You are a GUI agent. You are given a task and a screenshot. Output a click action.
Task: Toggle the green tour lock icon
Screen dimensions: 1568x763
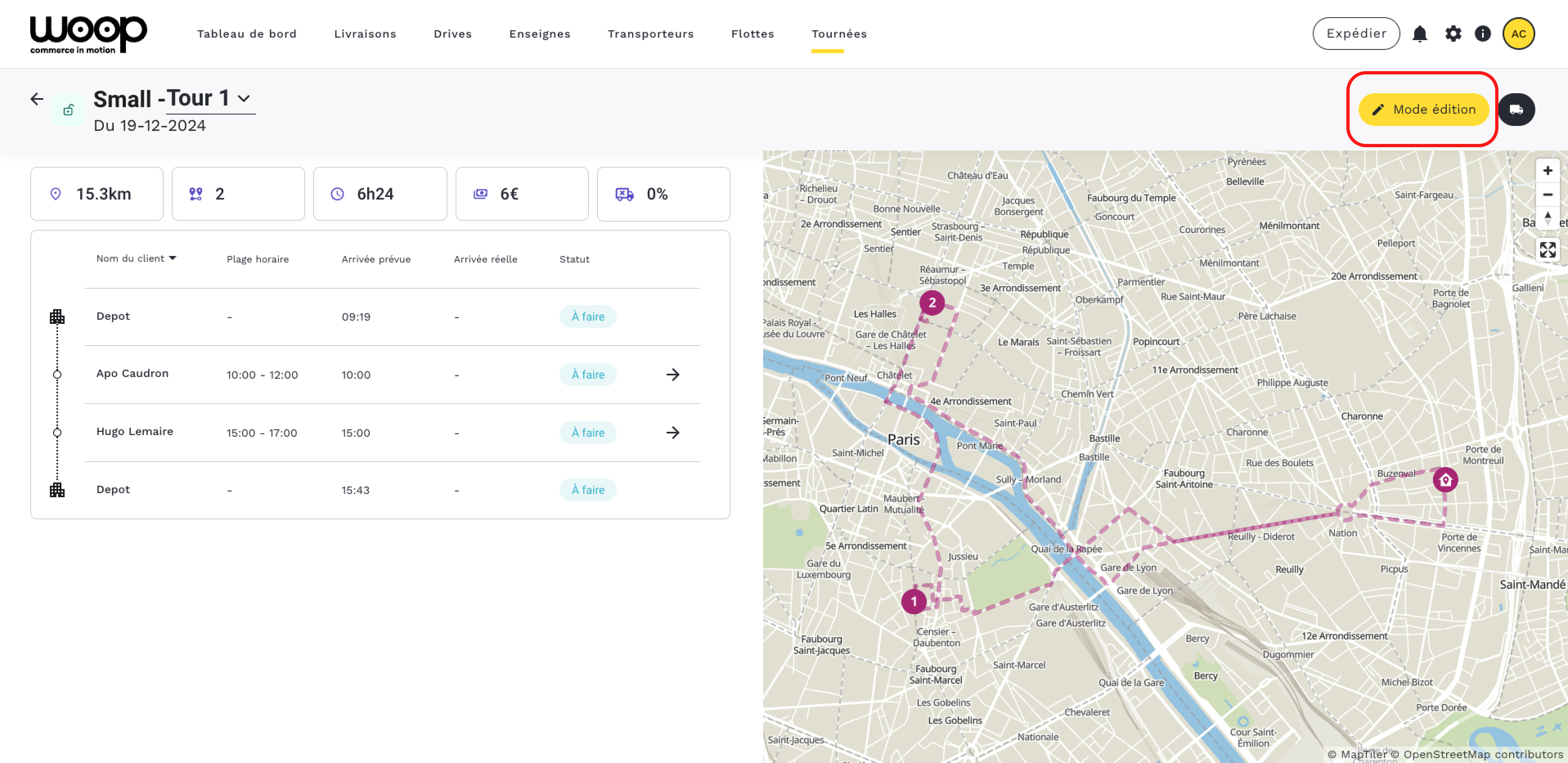click(x=68, y=110)
